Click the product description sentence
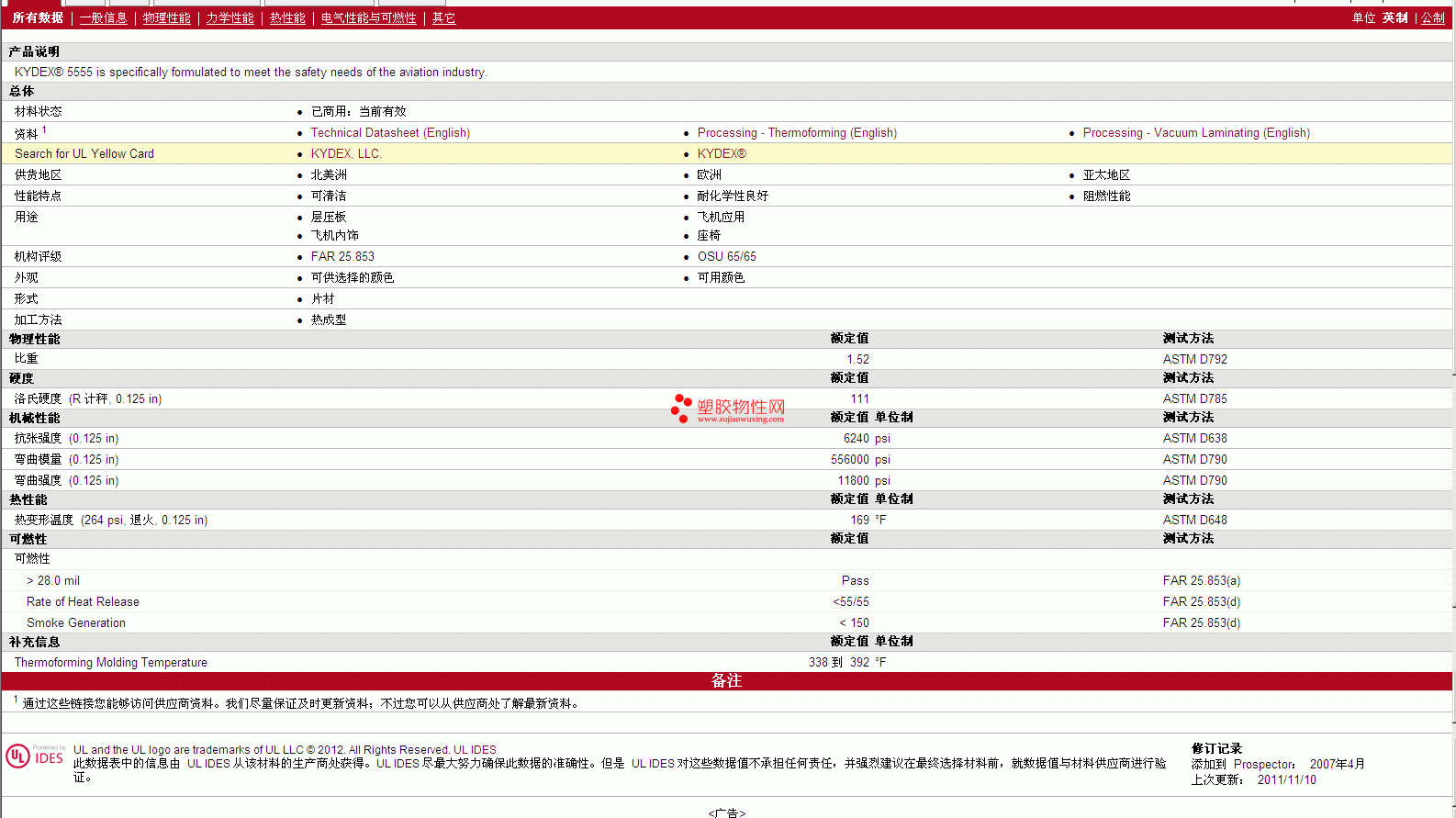 click(251, 72)
